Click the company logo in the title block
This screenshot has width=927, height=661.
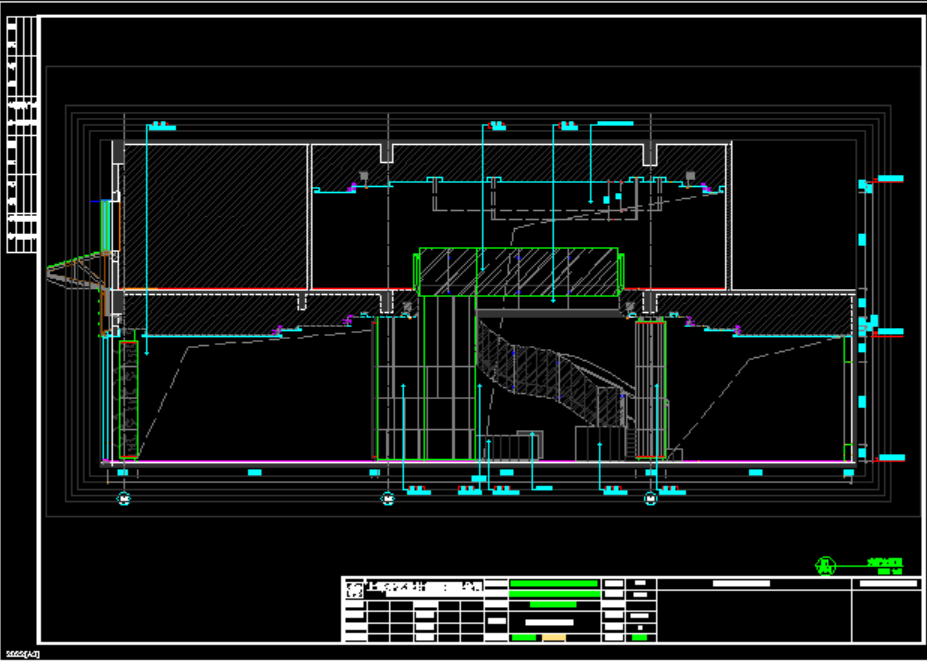point(355,590)
